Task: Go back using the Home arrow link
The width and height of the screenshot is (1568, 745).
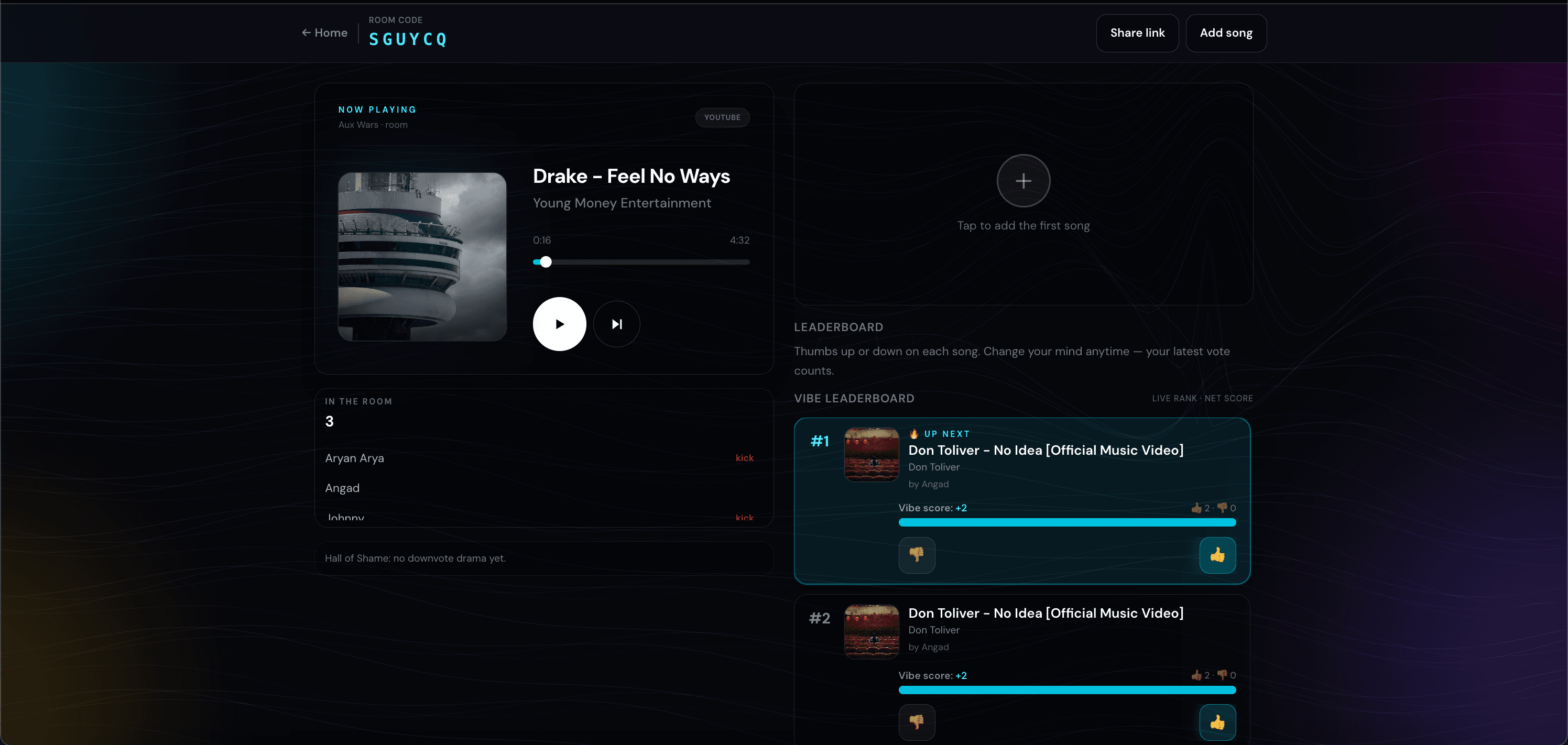Action: (324, 33)
